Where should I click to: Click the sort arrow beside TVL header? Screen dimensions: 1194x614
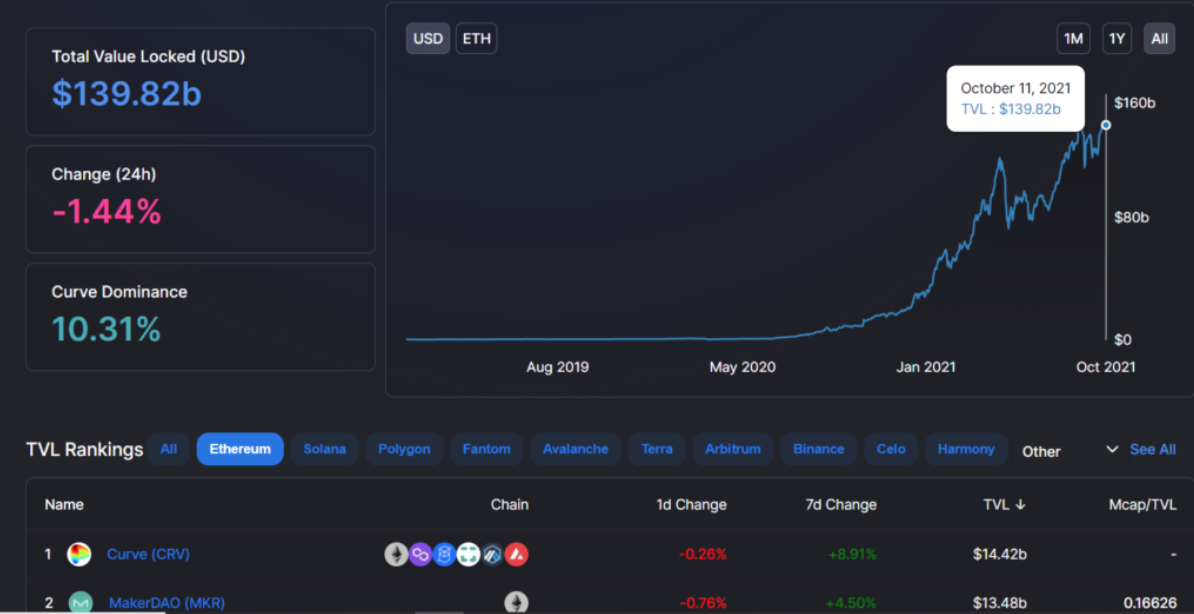pyautogui.click(x=1020, y=504)
